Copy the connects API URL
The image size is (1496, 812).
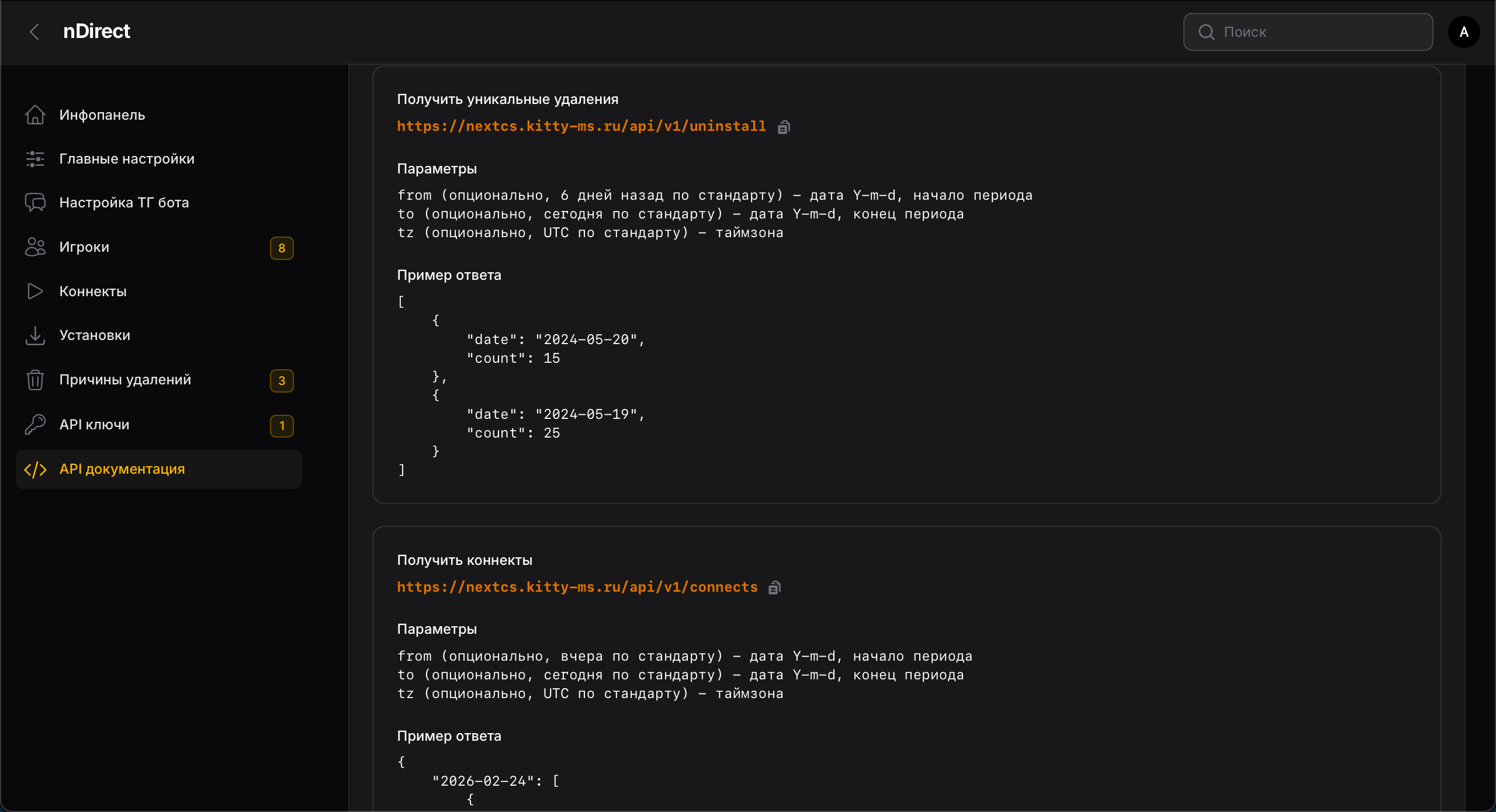click(x=774, y=588)
